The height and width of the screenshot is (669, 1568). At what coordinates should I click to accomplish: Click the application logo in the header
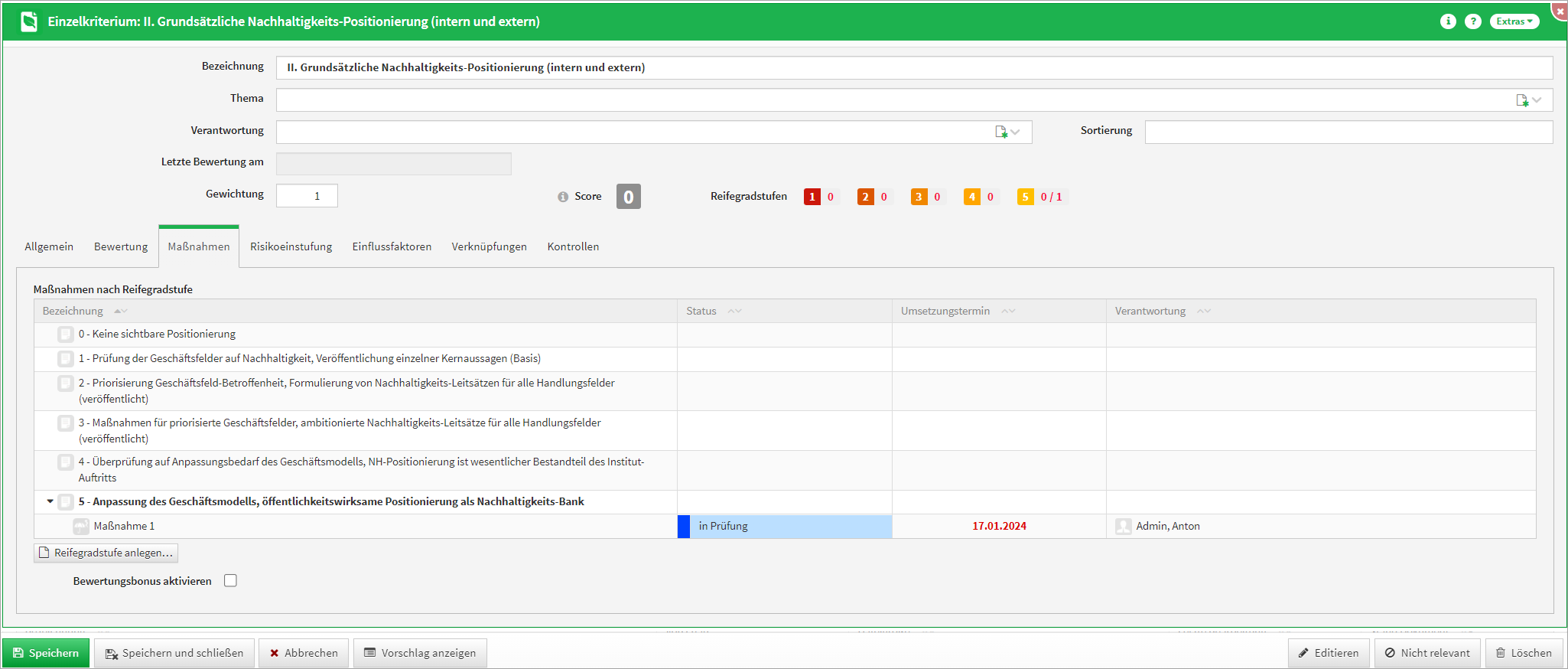29,21
